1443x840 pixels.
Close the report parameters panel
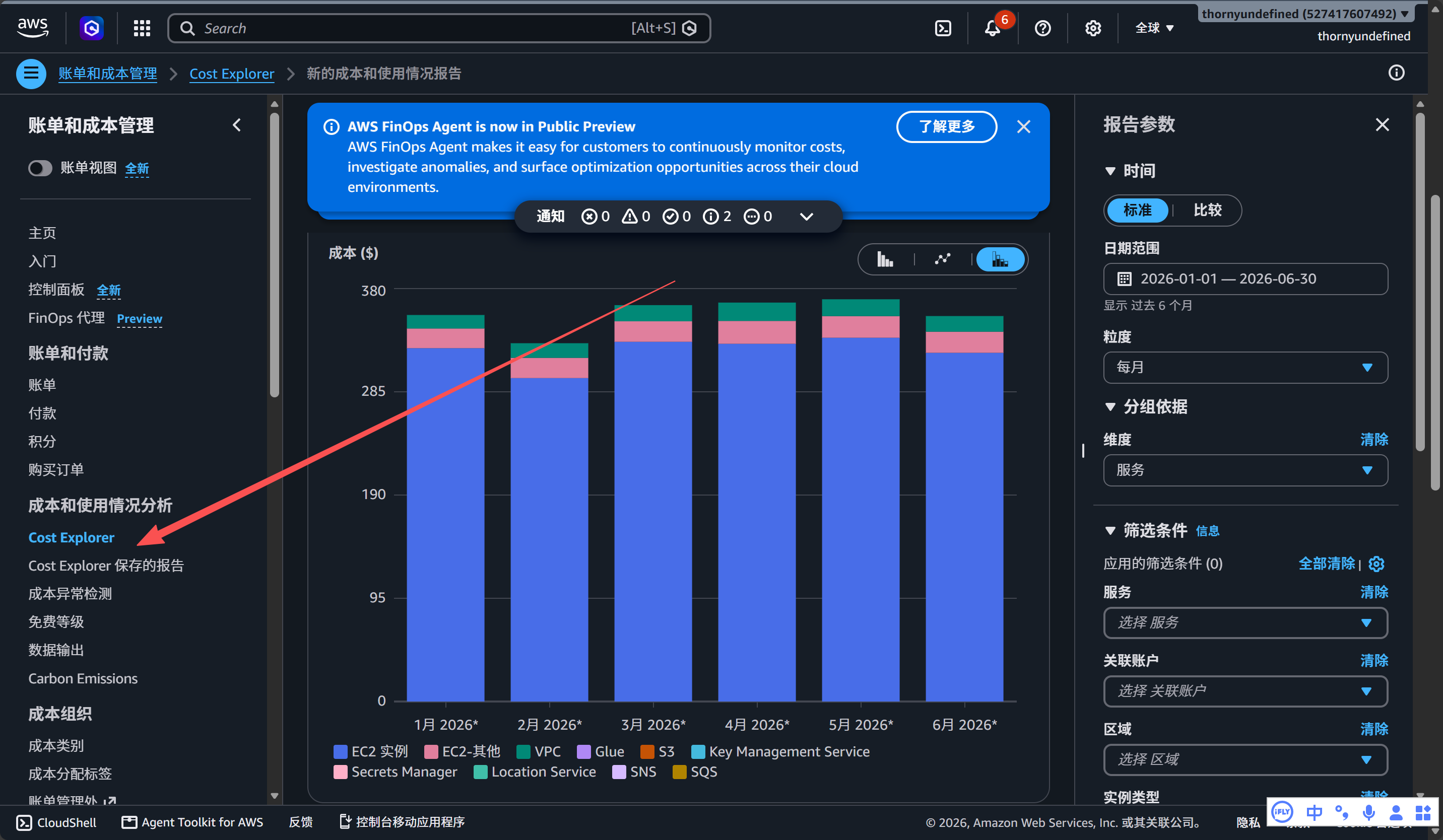coord(1383,125)
